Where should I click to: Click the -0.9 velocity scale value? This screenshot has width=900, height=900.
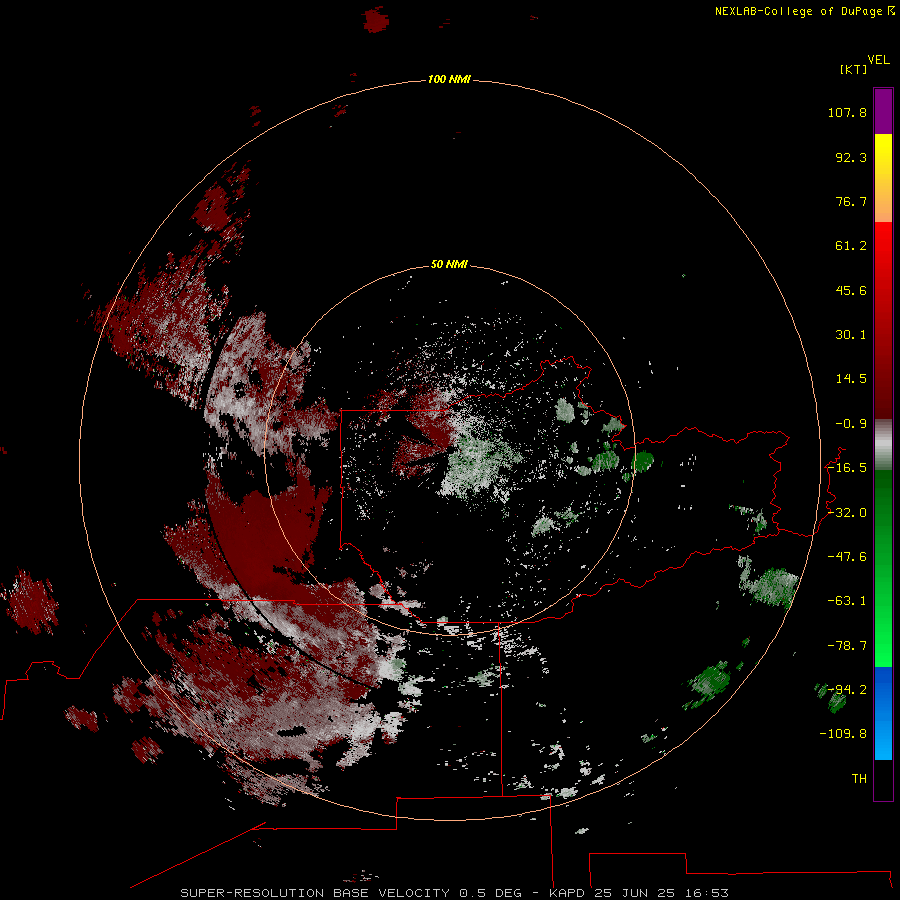tap(851, 424)
